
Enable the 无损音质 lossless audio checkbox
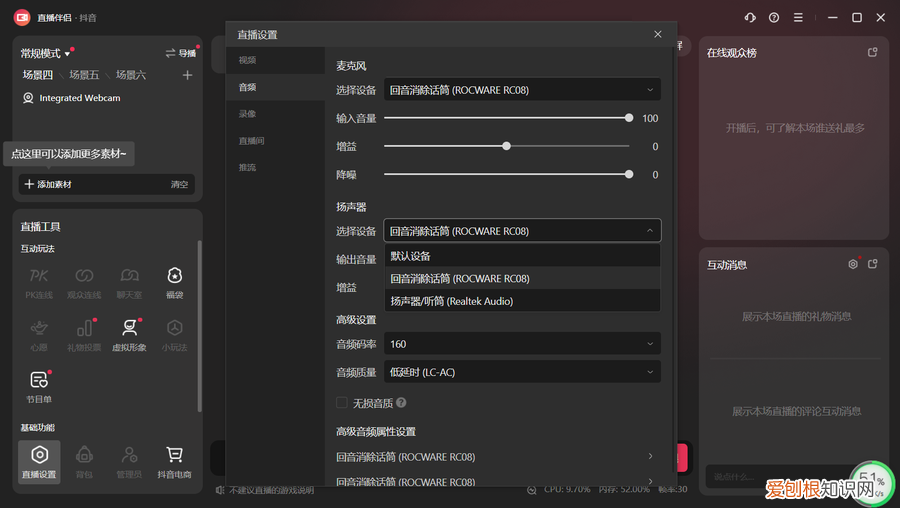(342, 403)
